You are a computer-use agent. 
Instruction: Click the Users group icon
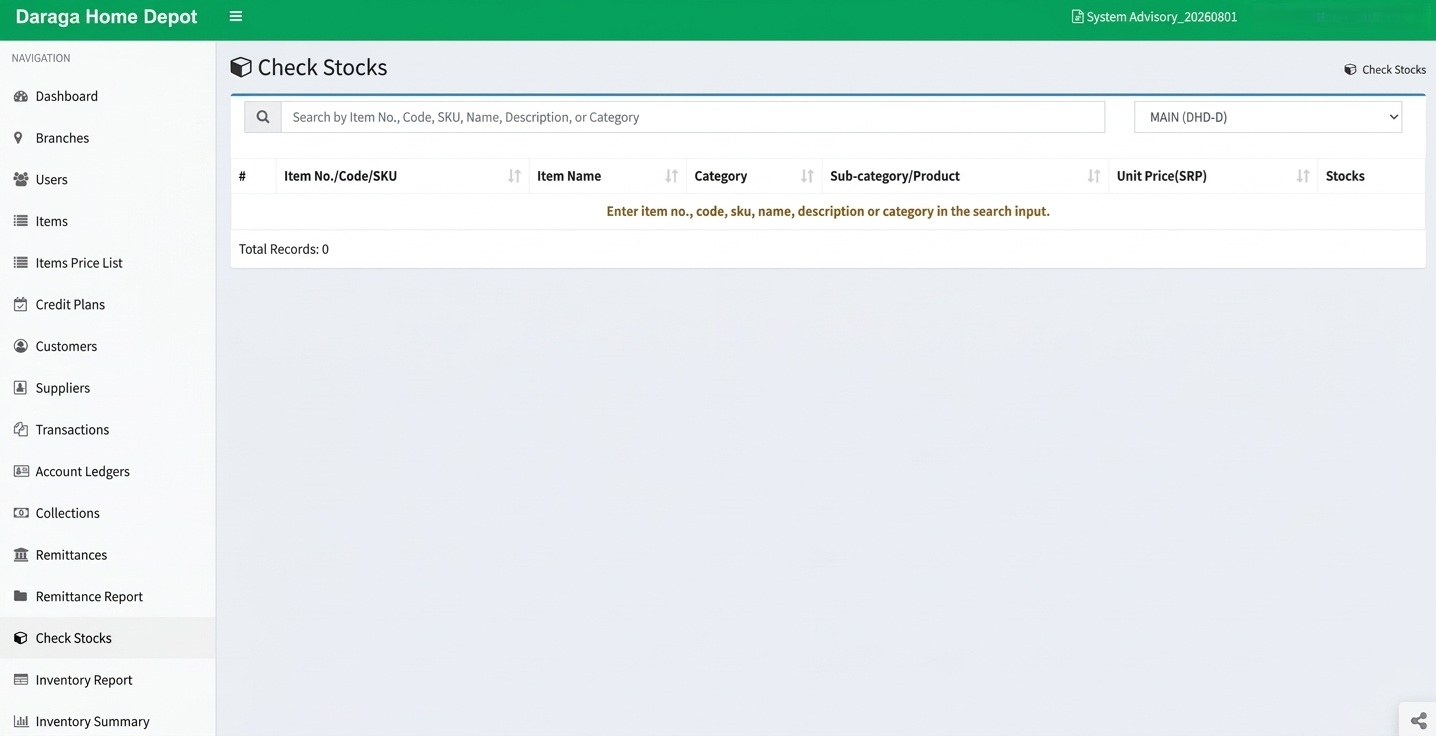tap(20, 179)
